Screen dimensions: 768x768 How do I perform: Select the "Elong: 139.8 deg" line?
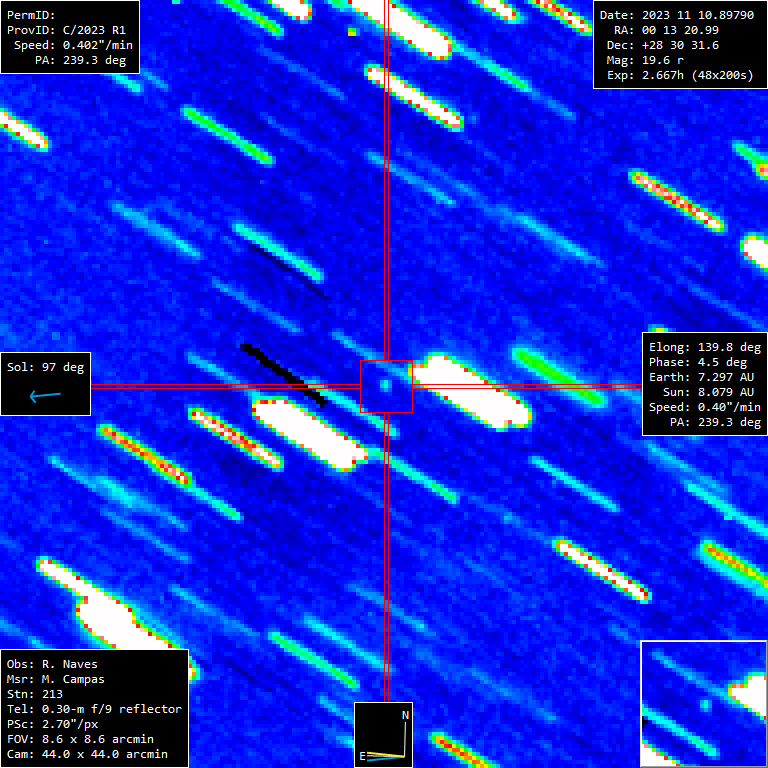705,347
